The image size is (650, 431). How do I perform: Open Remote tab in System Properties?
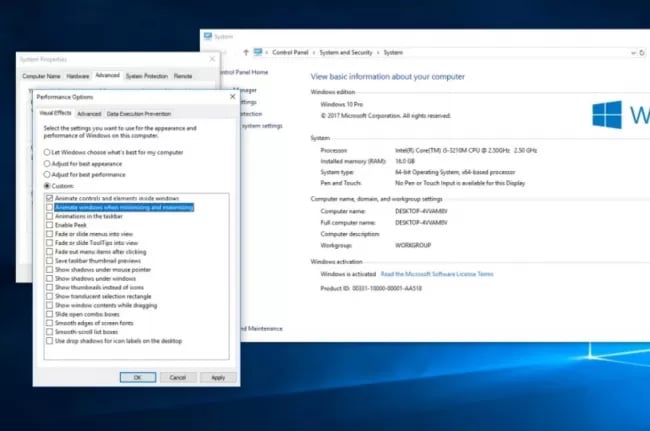(x=183, y=76)
